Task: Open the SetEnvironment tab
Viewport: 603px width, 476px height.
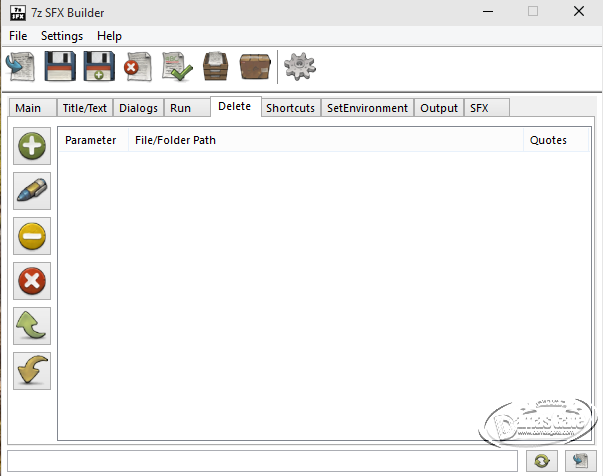Action: pyautogui.click(x=367, y=108)
